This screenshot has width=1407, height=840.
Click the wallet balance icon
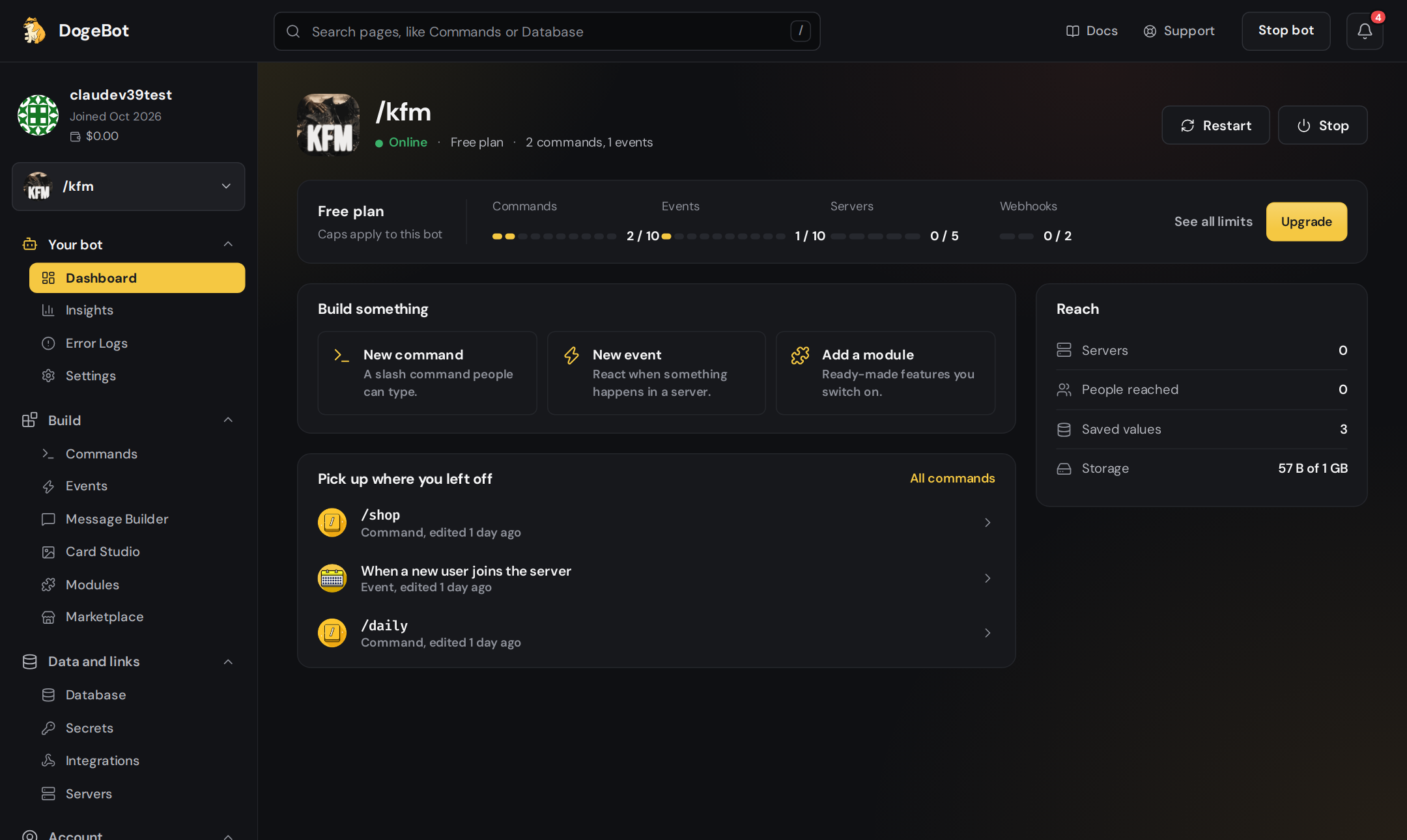(76, 136)
